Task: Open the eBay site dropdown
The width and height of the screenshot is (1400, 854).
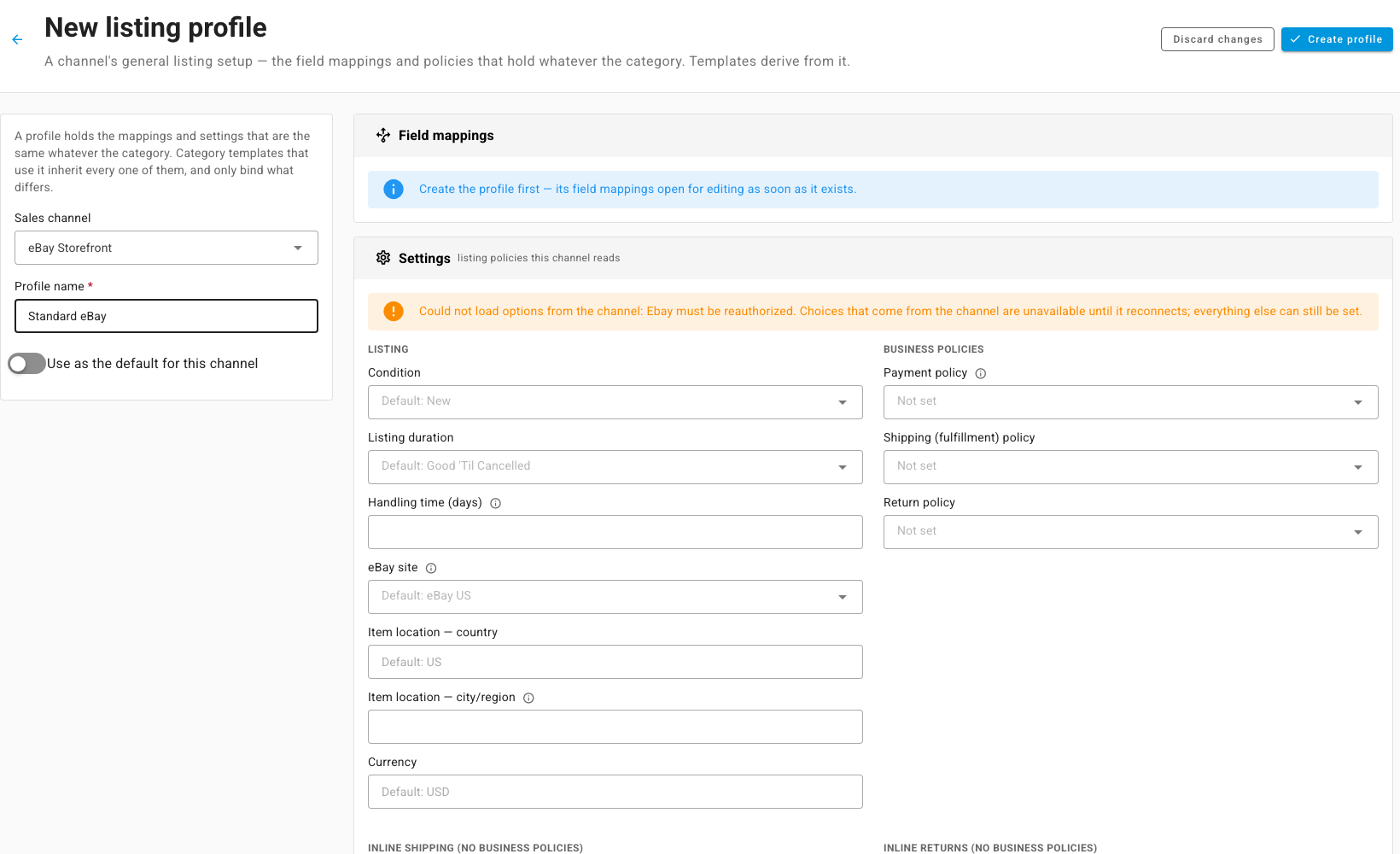Action: coord(615,597)
